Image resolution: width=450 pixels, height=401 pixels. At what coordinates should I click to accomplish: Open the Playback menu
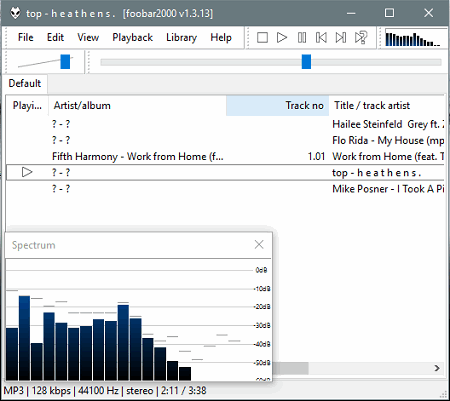click(133, 37)
